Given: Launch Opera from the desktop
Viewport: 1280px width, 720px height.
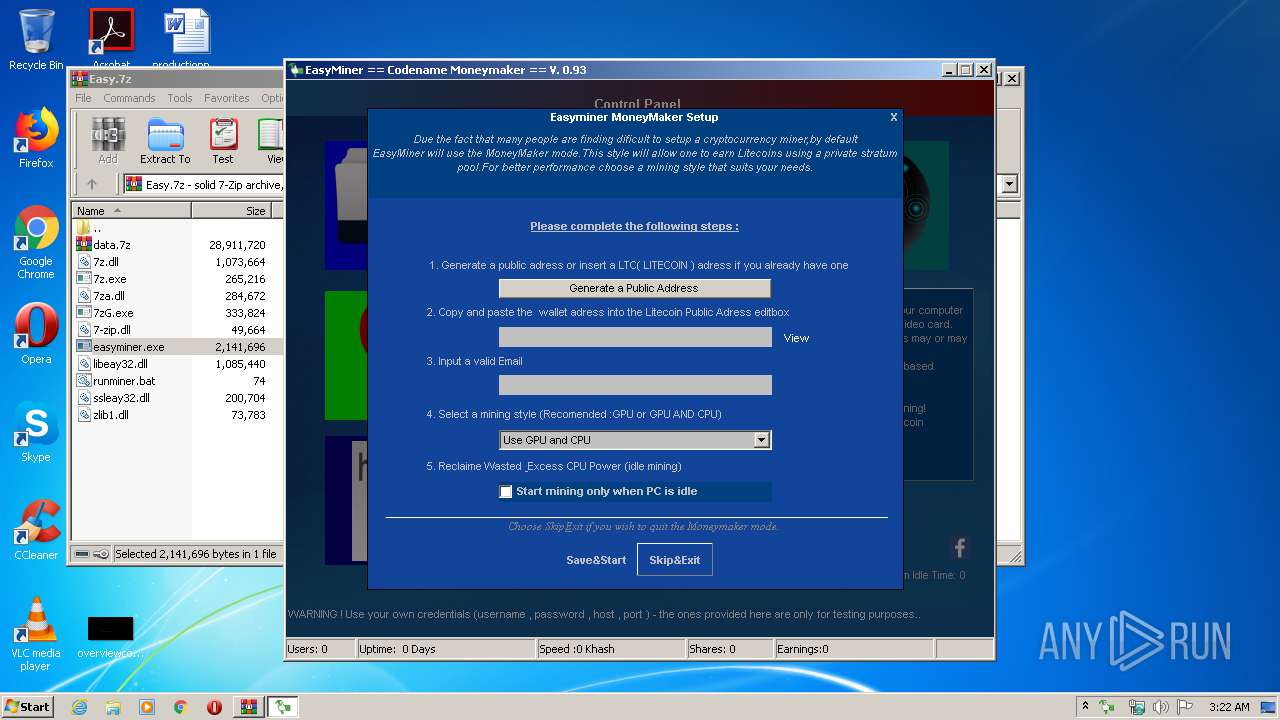Looking at the screenshot, I should 36,334.
